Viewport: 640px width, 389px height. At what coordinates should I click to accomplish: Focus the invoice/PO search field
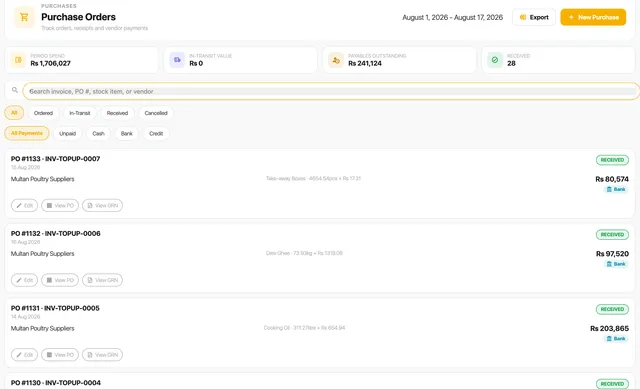[331, 91]
